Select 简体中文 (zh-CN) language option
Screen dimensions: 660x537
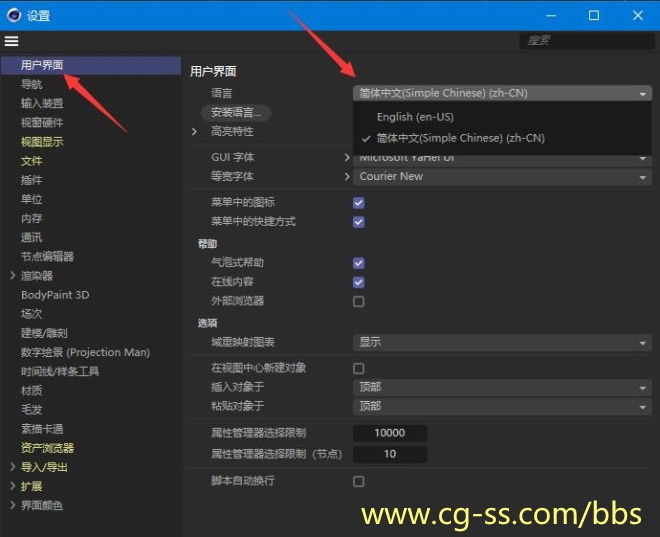[x=460, y=138]
